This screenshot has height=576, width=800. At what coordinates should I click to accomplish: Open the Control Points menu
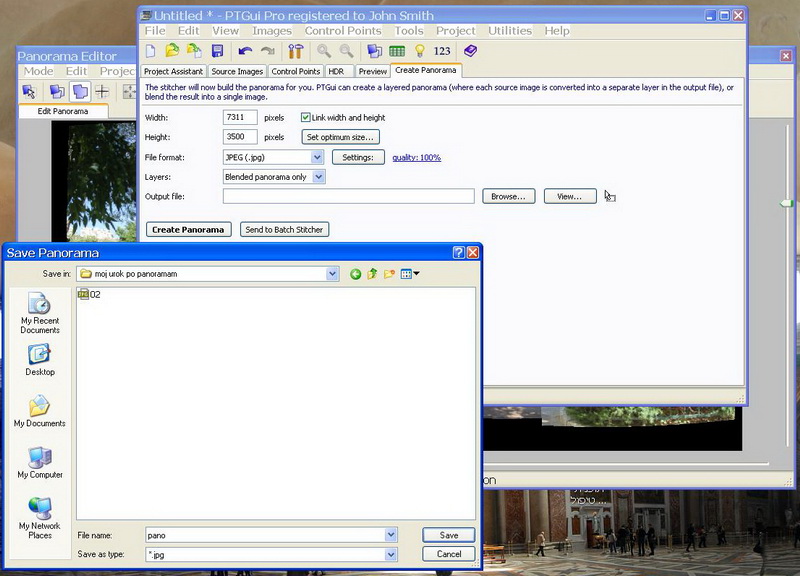pos(343,31)
